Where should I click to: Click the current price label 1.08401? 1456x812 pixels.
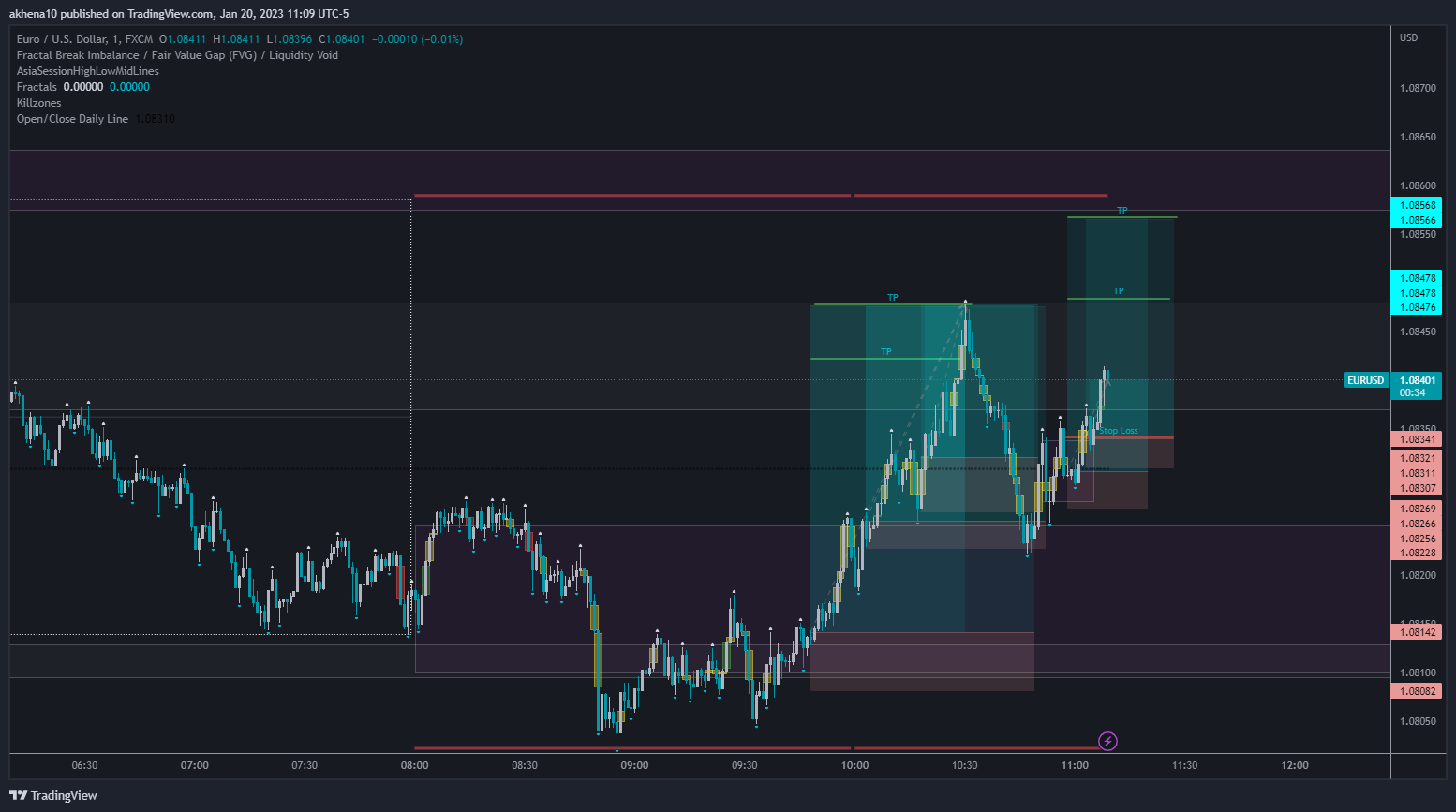pos(1417,380)
